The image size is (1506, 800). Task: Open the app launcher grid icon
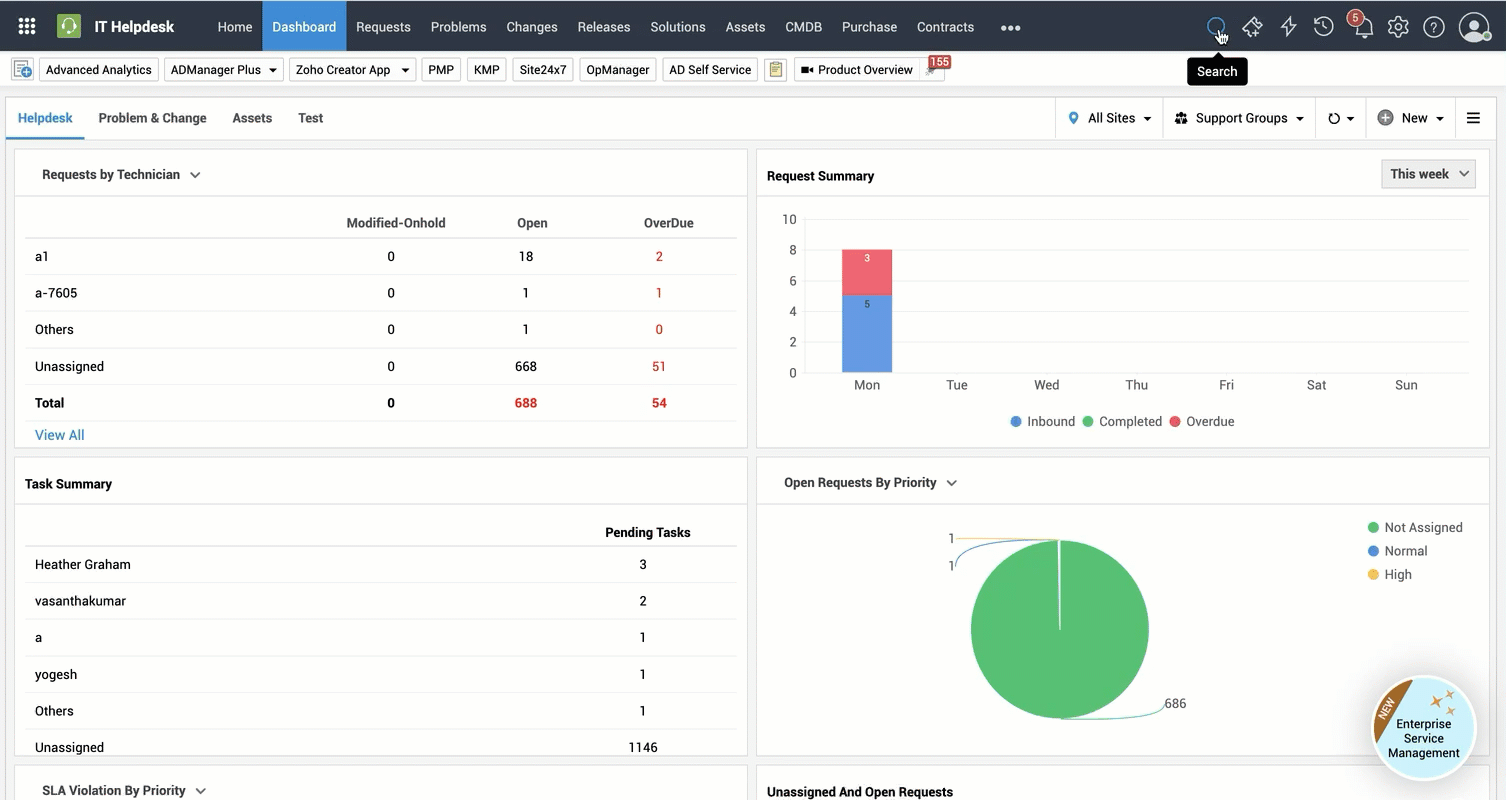(27, 27)
